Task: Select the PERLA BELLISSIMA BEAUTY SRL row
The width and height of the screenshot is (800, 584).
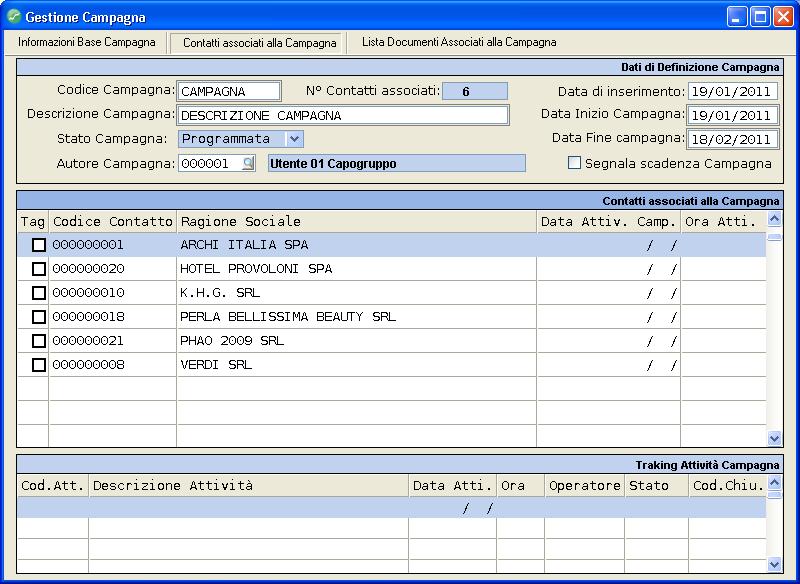Action: click(x=288, y=317)
